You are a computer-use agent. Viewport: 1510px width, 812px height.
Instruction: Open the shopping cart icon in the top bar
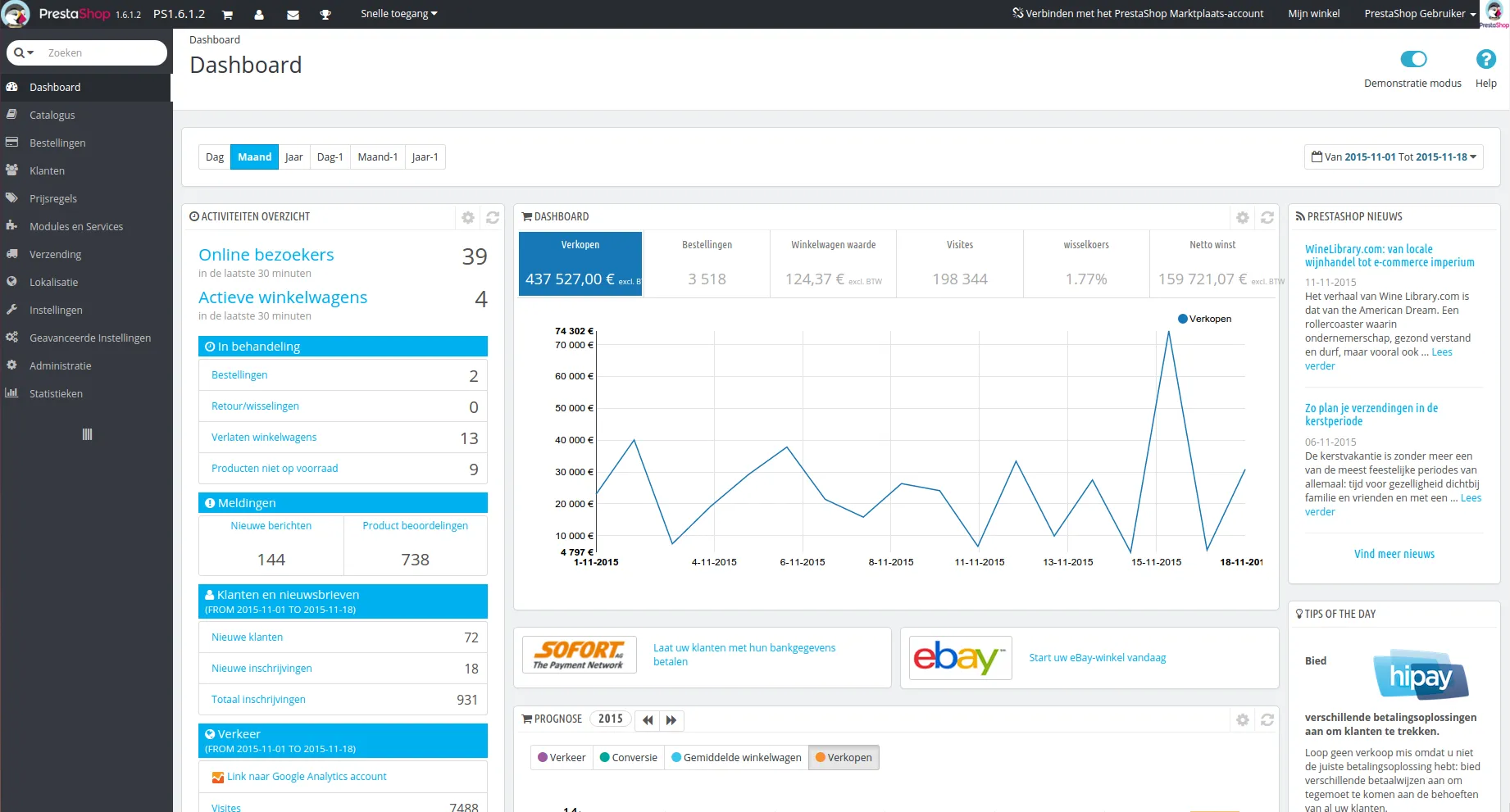[227, 14]
